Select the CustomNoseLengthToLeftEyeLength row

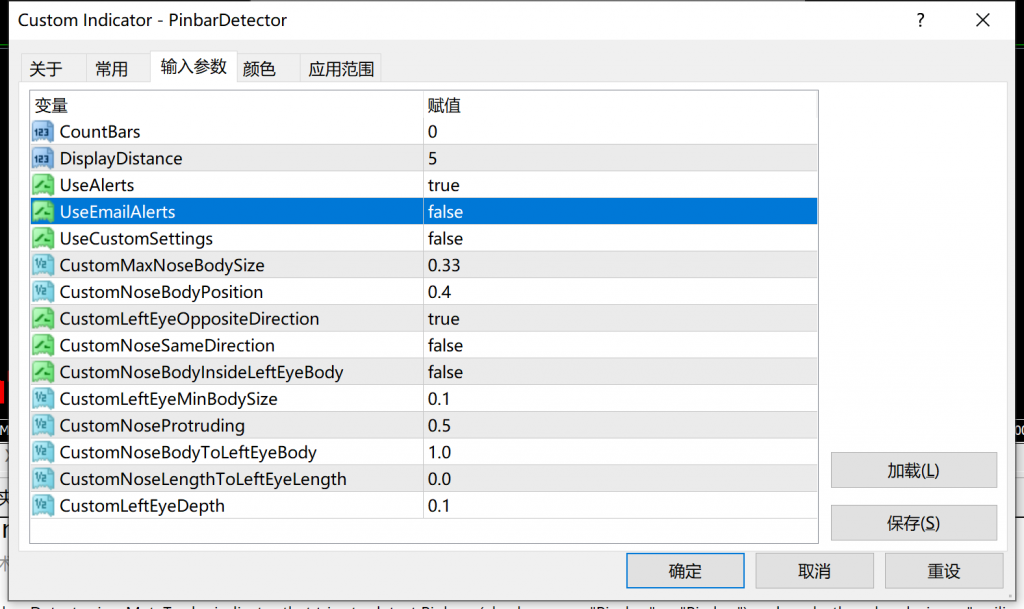[x=203, y=479]
